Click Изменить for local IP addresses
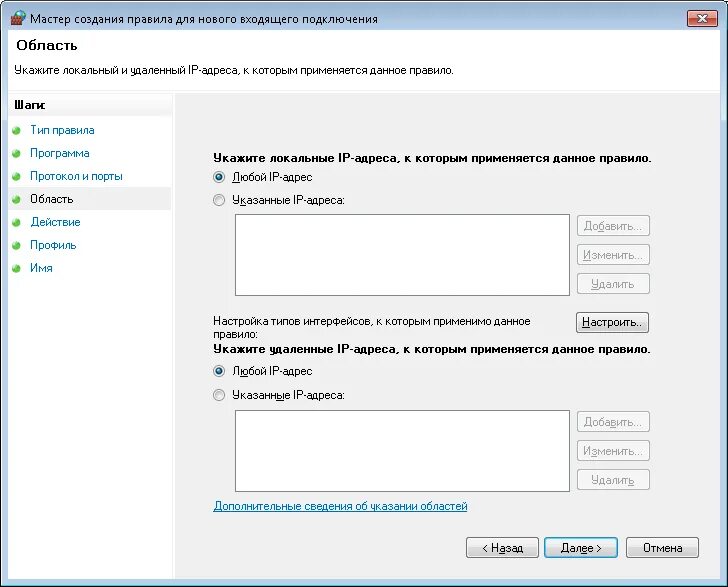Image resolution: width=728 pixels, height=587 pixels. pos(613,255)
